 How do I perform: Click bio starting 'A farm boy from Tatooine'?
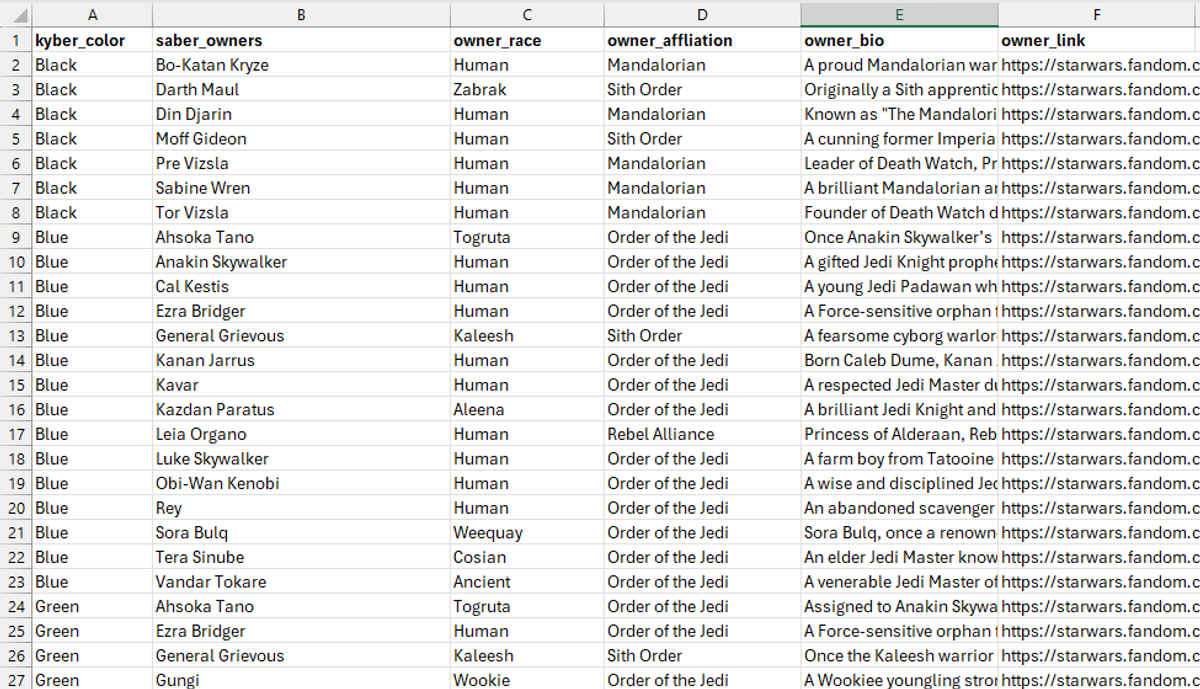pos(899,459)
